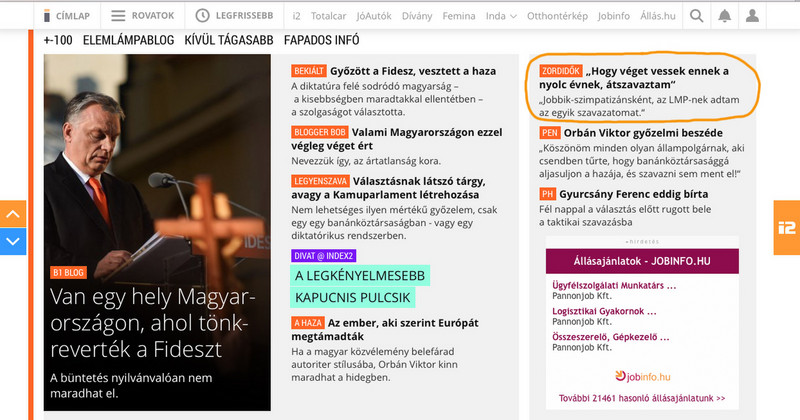Open 'Választásnak látszó tárgy' article
The width and height of the screenshot is (800, 420).
point(388,188)
